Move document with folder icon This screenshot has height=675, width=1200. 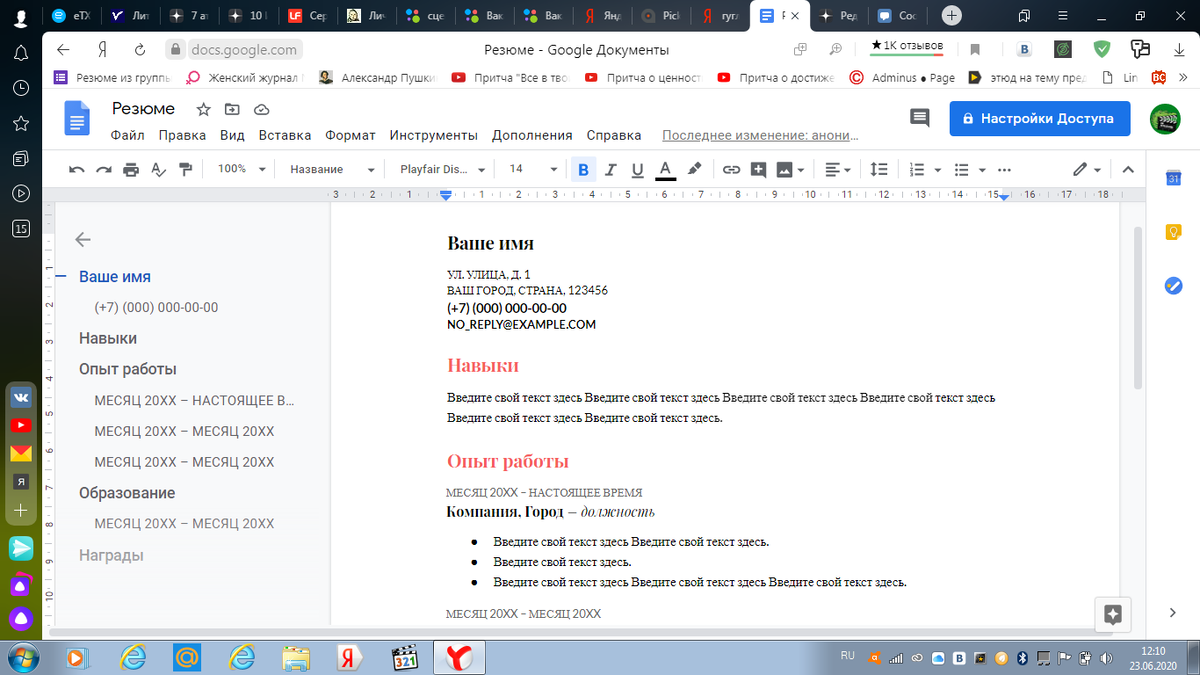click(232, 109)
